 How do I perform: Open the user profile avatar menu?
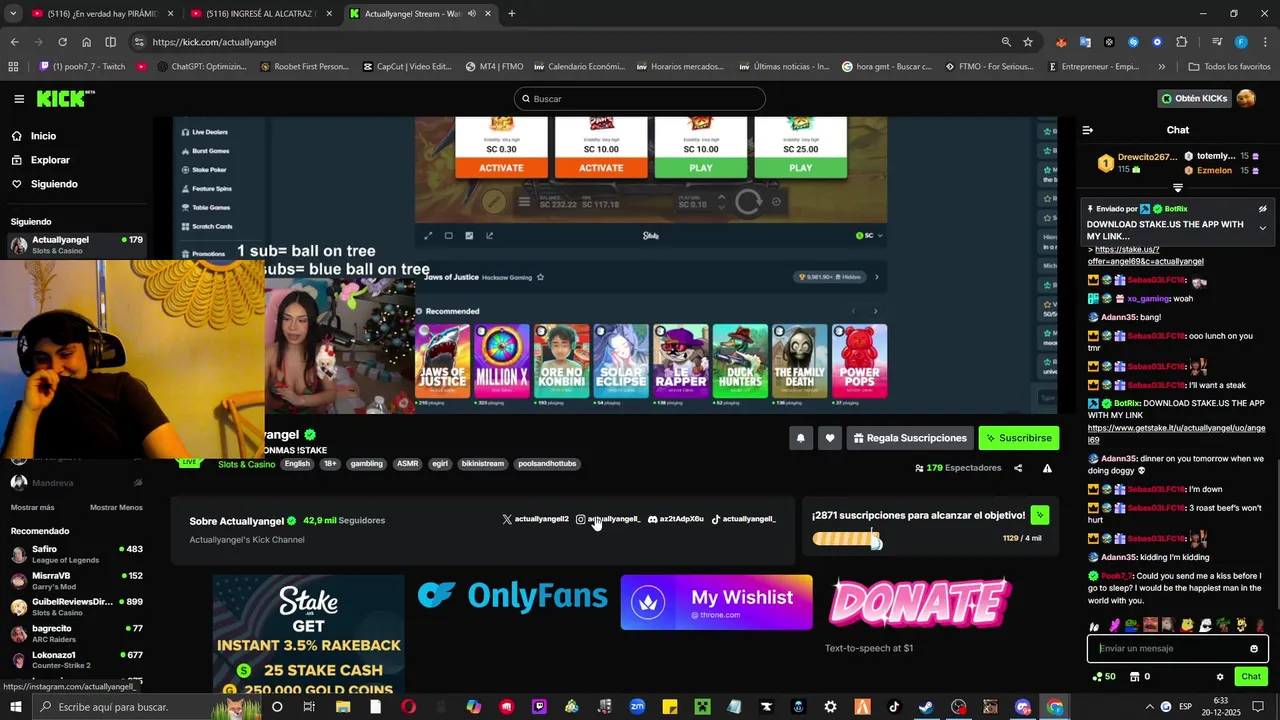coord(1246,99)
